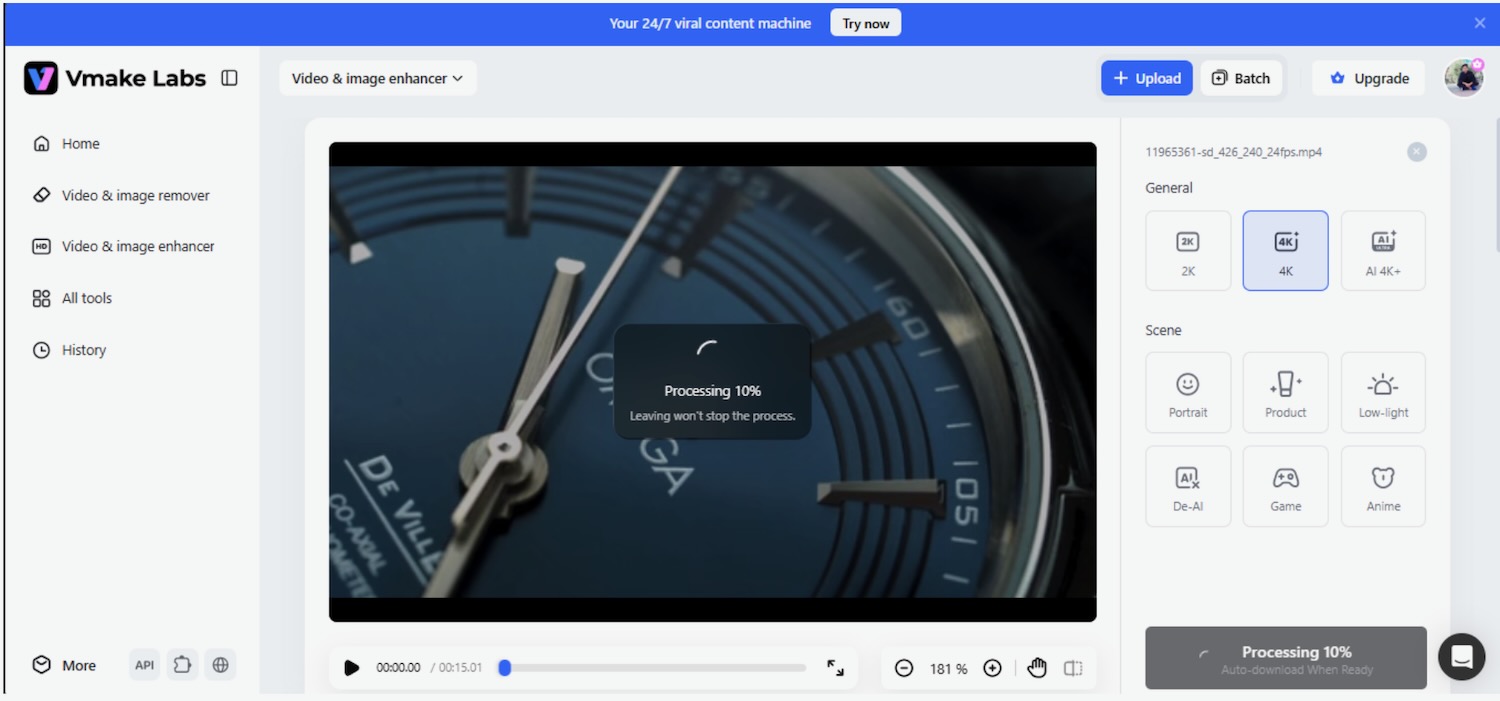Open the language globe icon
The width and height of the screenshot is (1500, 701).
(x=221, y=665)
